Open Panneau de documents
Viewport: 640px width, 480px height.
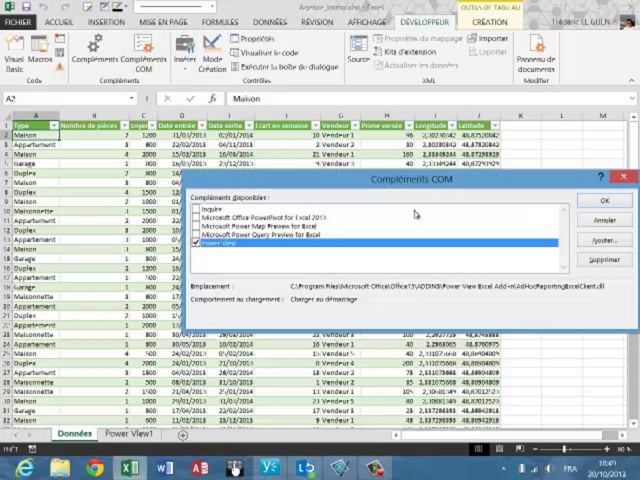point(536,53)
